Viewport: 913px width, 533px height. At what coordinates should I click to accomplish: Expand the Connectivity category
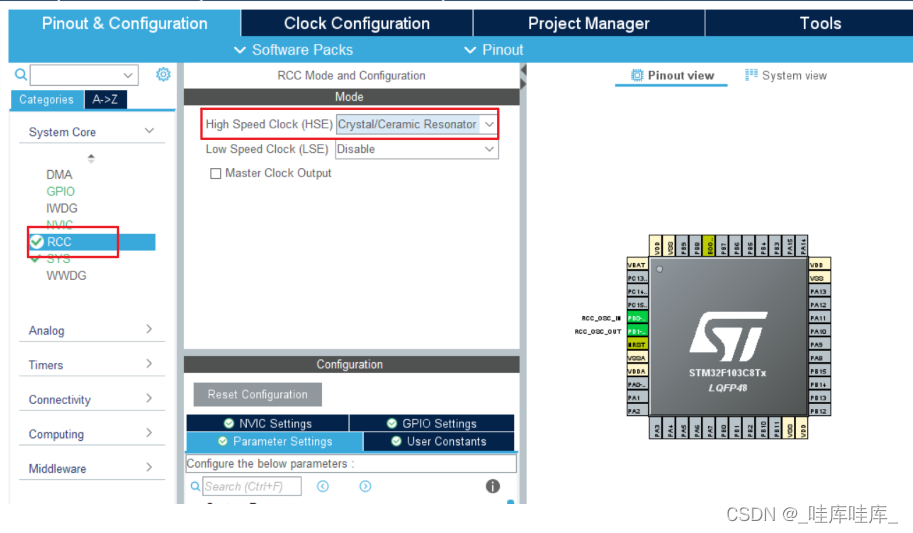tap(150, 398)
